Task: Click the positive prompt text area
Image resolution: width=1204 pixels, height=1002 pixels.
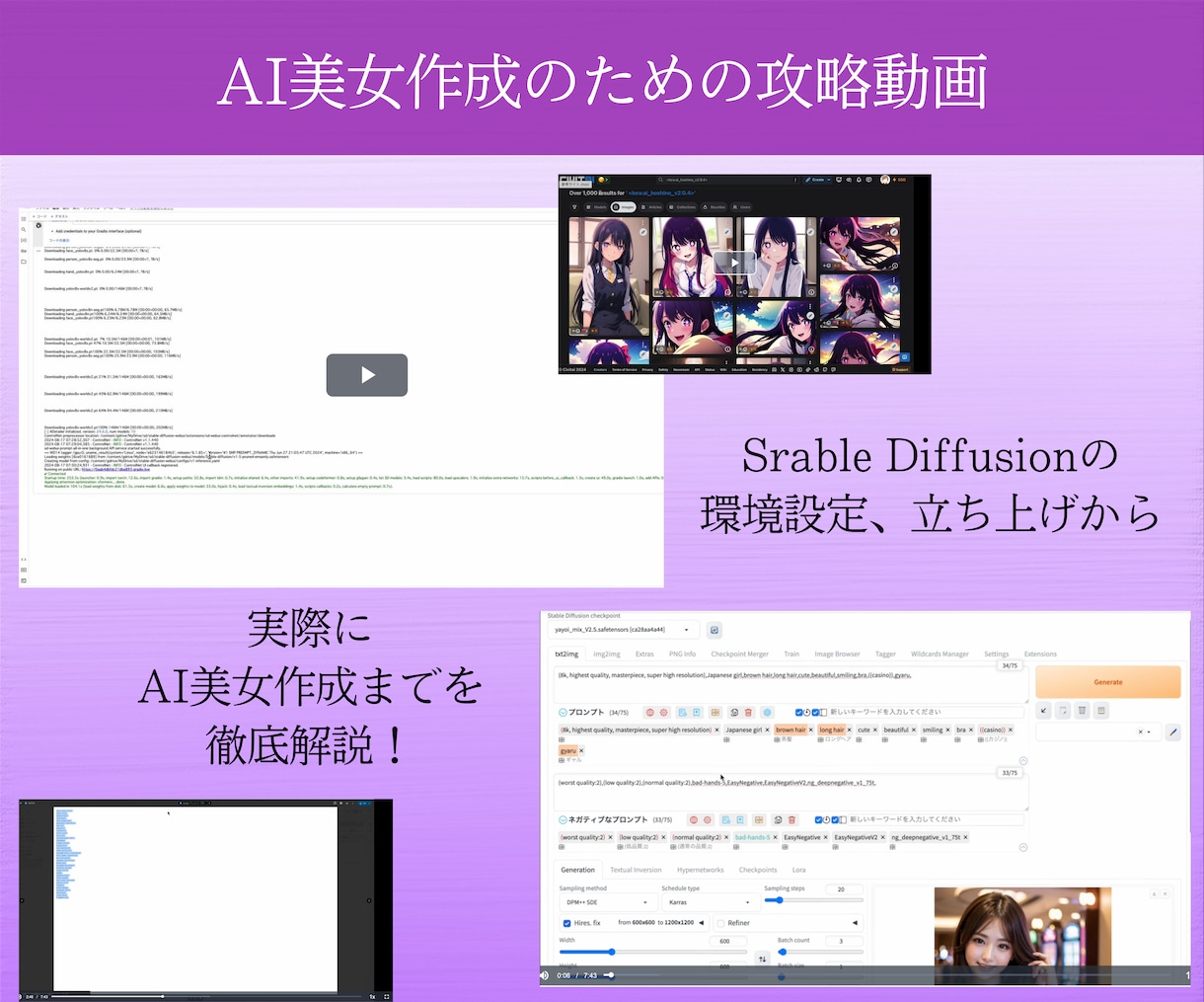Action: (790, 684)
